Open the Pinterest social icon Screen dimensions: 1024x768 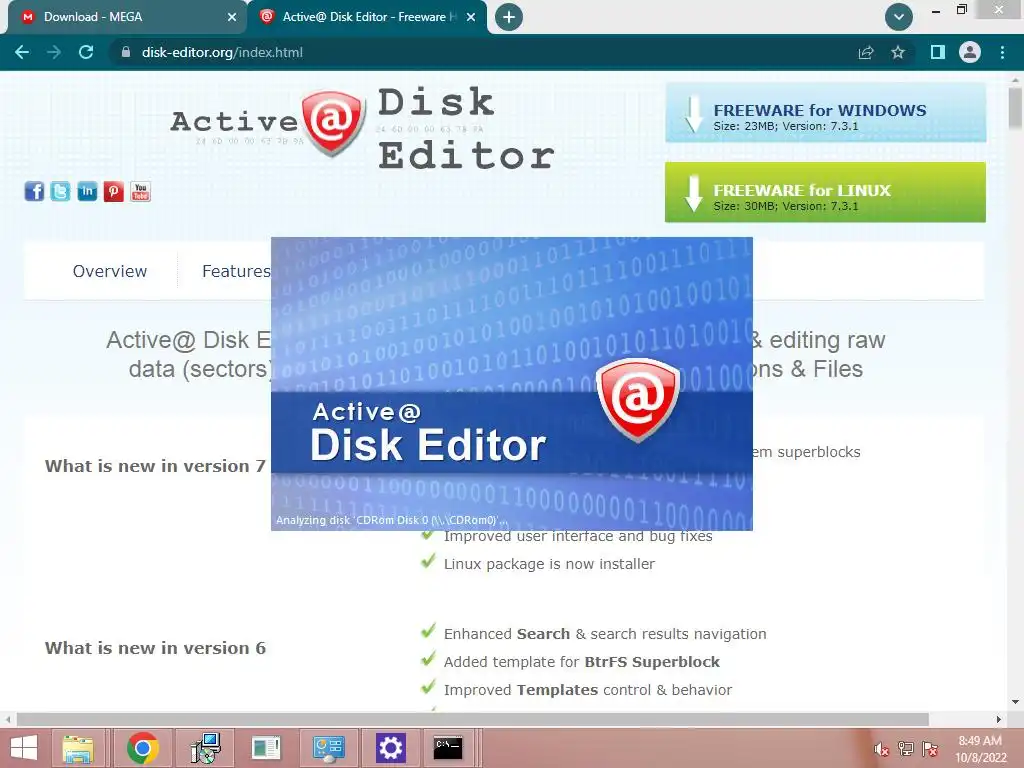(x=114, y=191)
